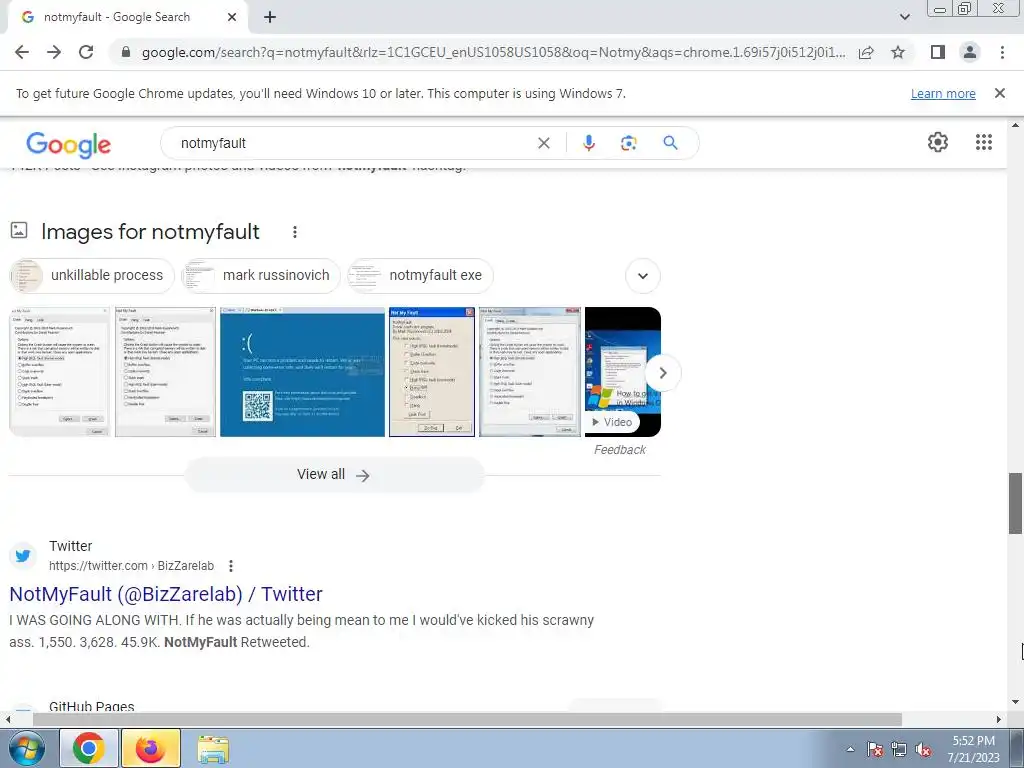1024x768 pixels.
Task: Open tab search dropdown arrow
Action: click(904, 17)
